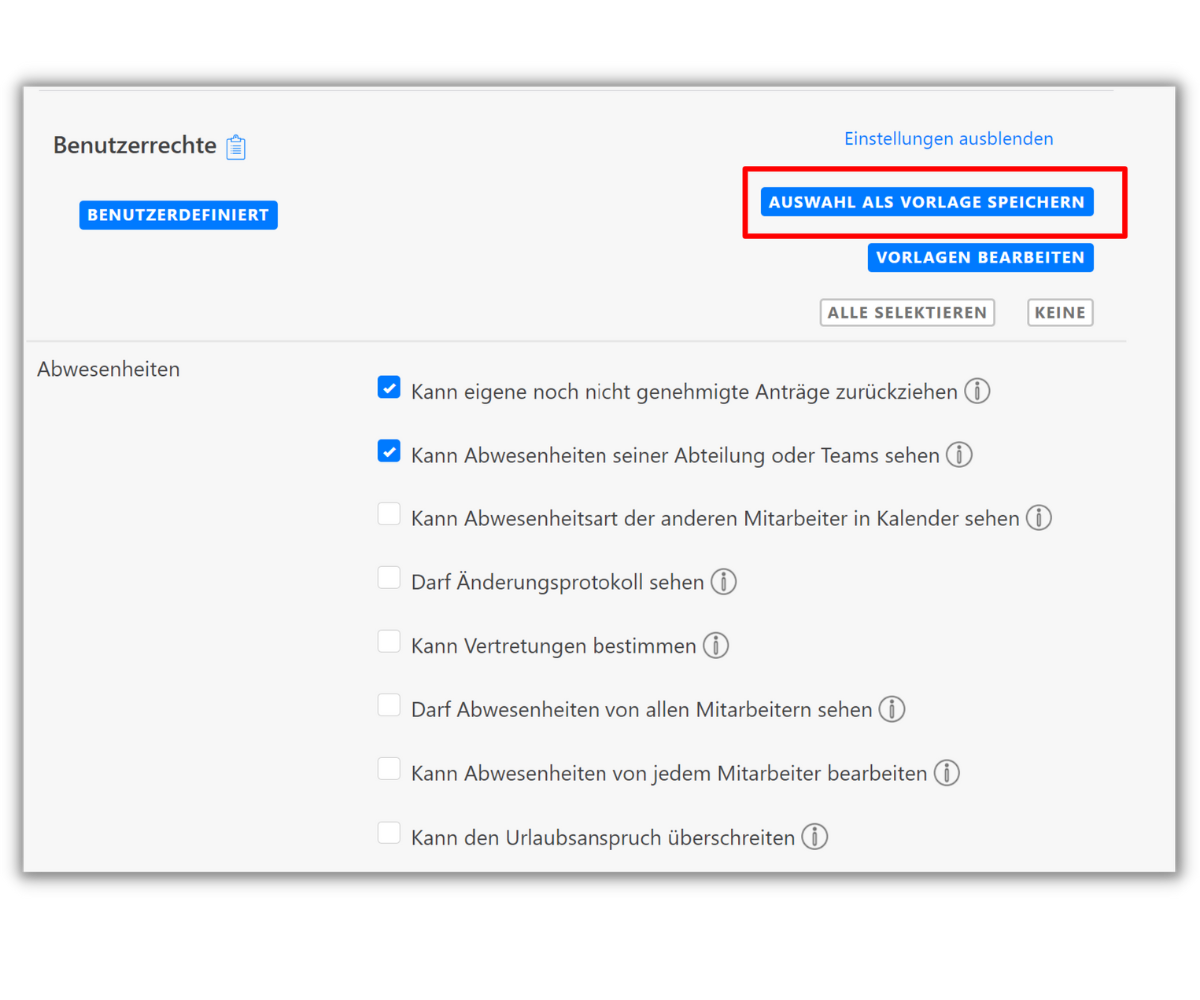Open info tooltip for 'Kann eigene Anträge zurückziehen'

point(977,391)
